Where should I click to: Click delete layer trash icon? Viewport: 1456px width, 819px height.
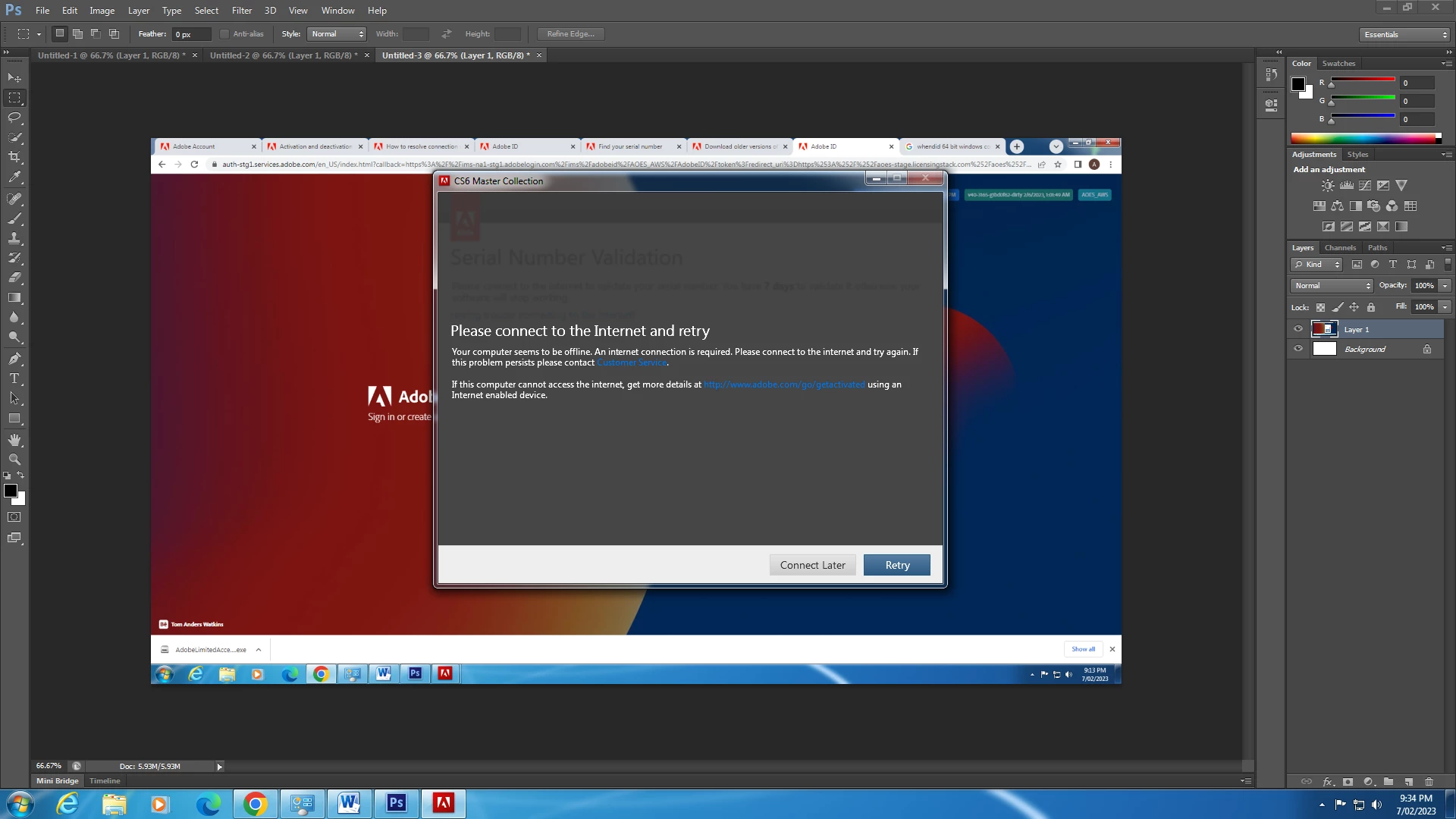(x=1429, y=782)
